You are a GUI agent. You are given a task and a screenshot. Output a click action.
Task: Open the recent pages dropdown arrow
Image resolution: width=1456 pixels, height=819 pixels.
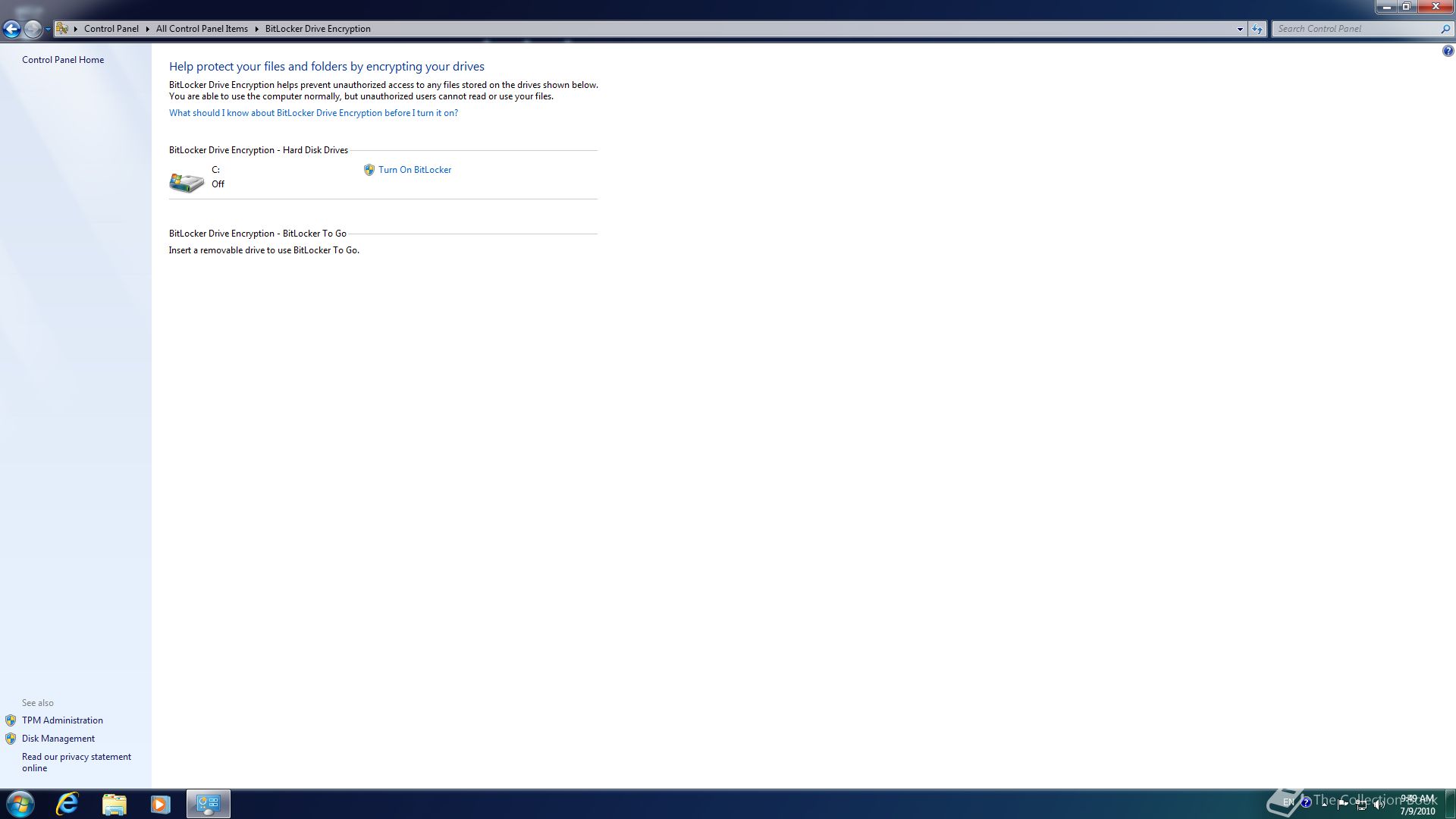[48, 29]
